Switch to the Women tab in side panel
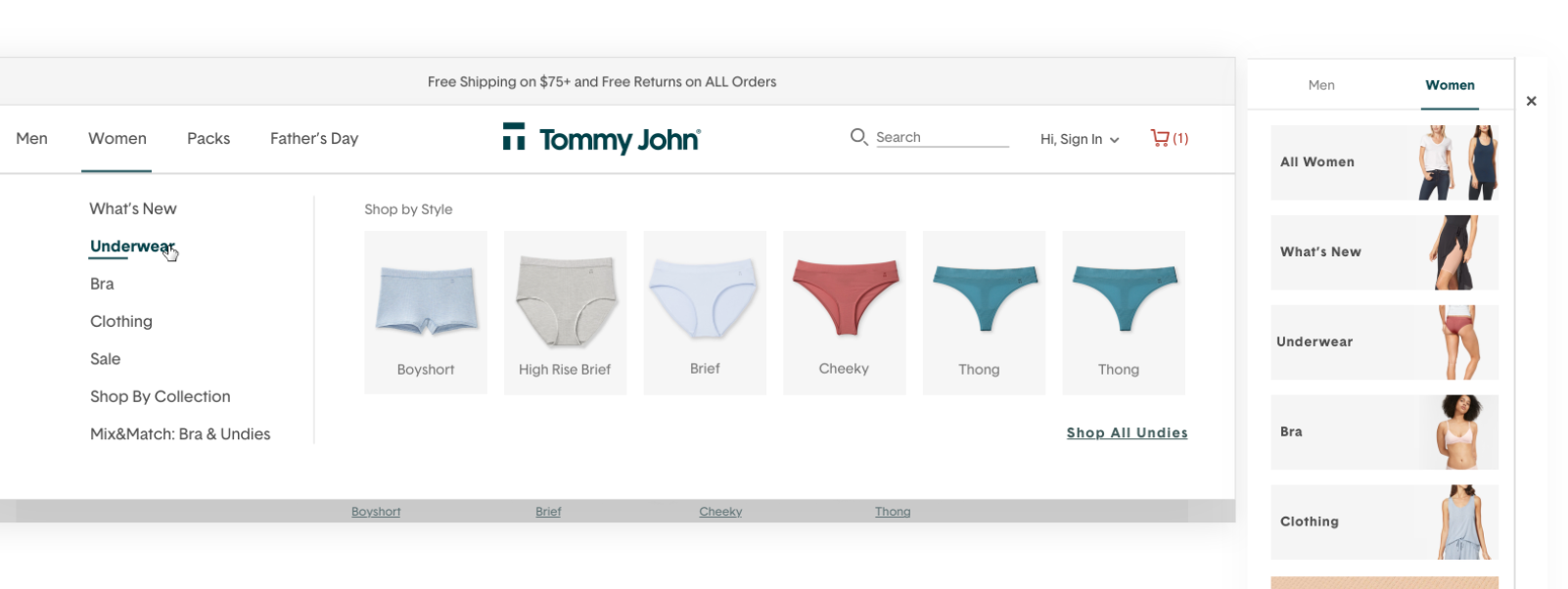The image size is (1568, 589). [x=1450, y=85]
